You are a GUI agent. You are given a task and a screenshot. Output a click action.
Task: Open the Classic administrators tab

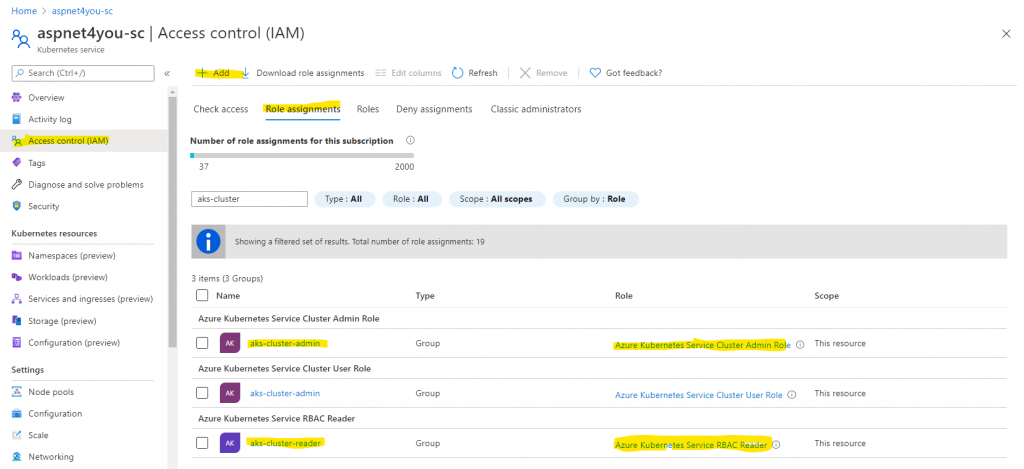pos(536,109)
